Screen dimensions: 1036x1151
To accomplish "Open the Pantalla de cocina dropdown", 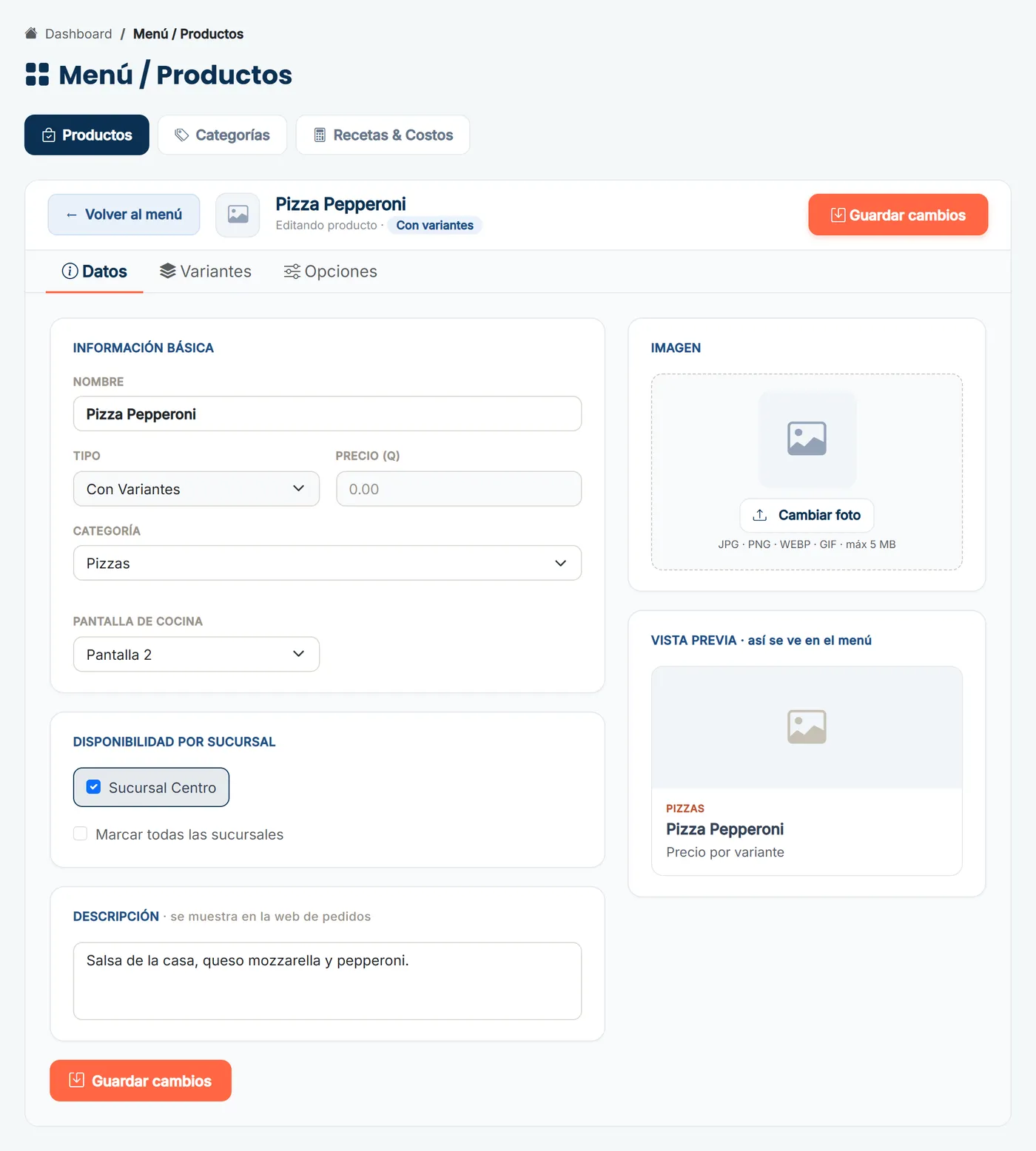I will (x=196, y=655).
